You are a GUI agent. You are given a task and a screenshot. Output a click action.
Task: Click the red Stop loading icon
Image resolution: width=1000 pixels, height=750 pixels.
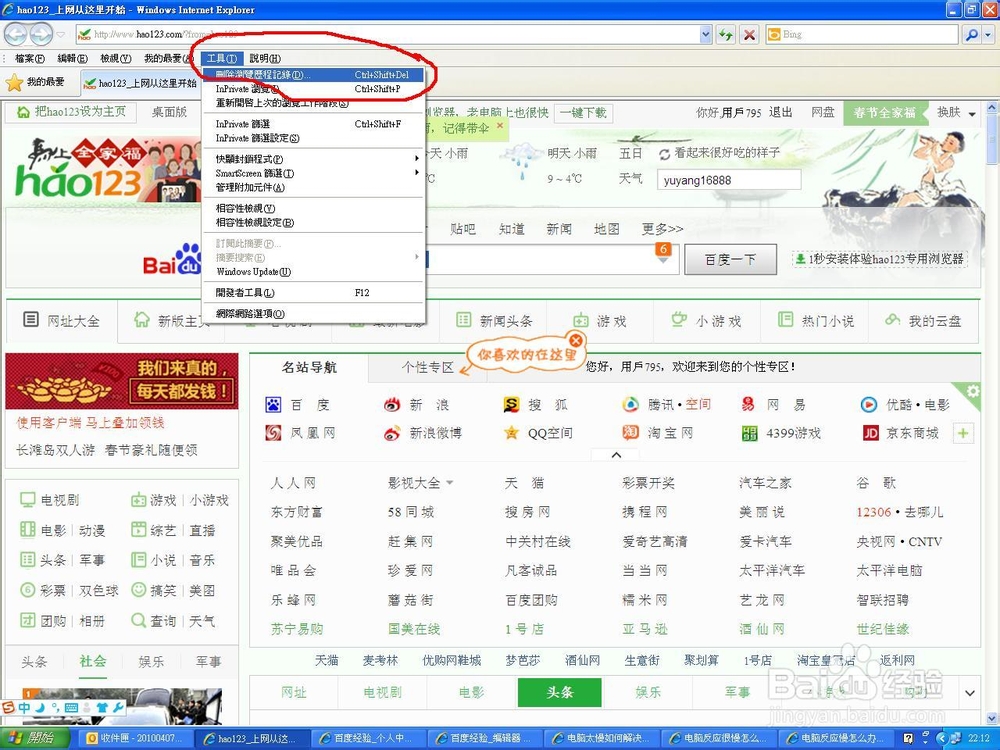coord(749,34)
